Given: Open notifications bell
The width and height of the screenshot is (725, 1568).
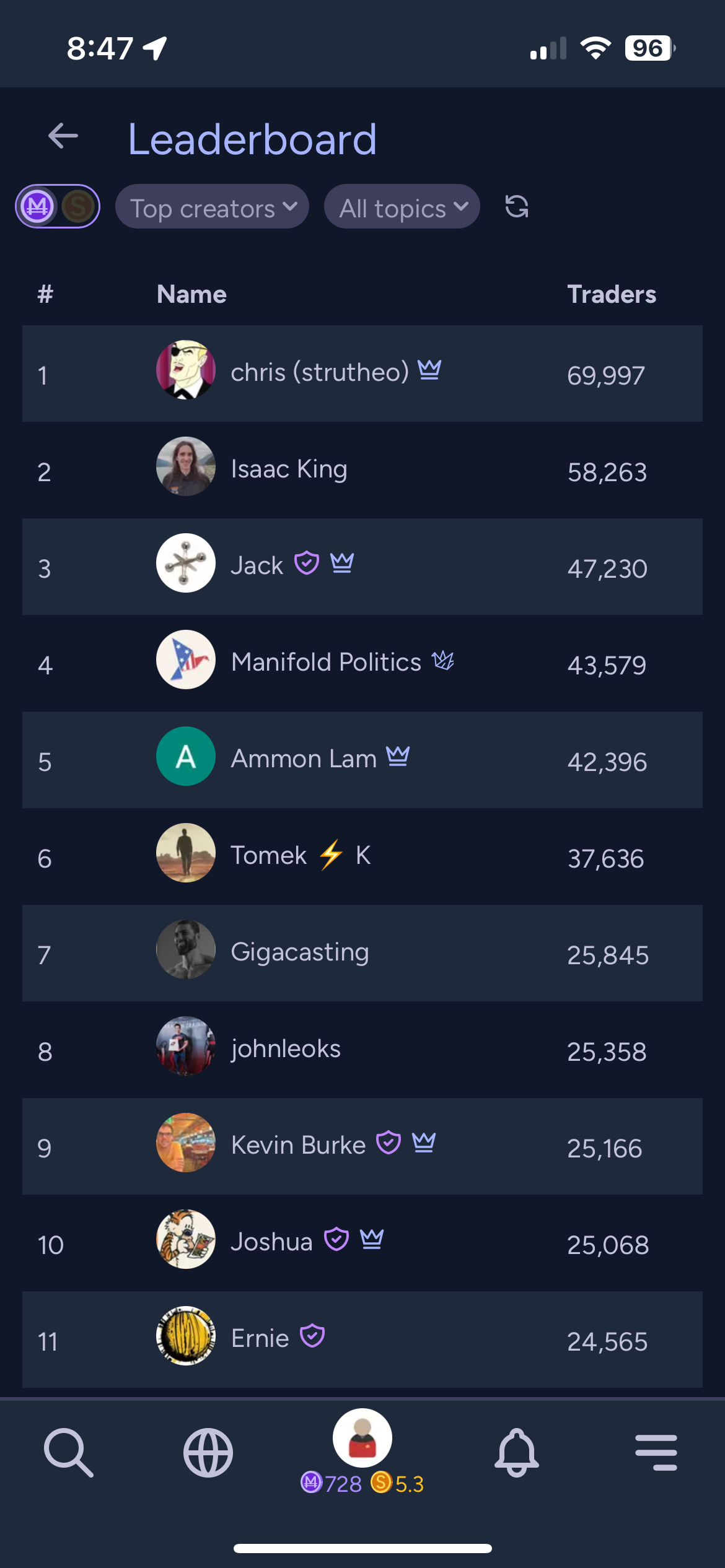Looking at the screenshot, I should [516, 1452].
